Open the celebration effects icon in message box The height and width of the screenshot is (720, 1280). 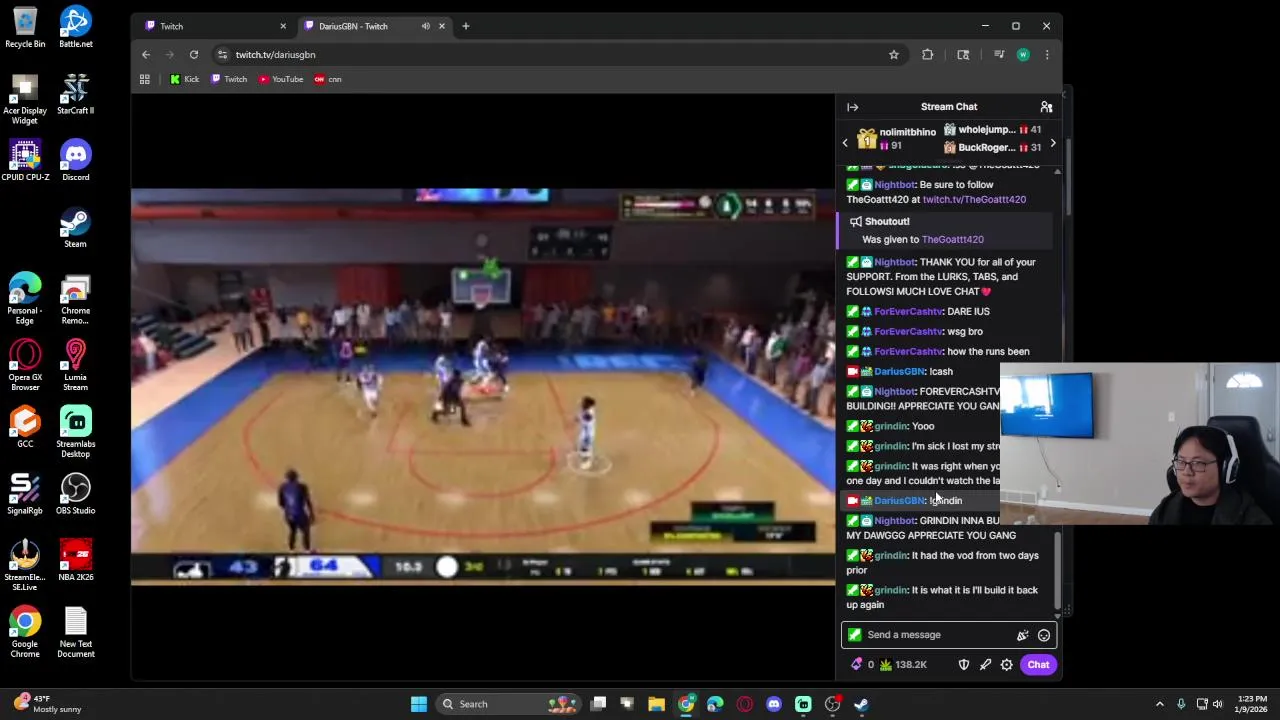tap(1022, 635)
